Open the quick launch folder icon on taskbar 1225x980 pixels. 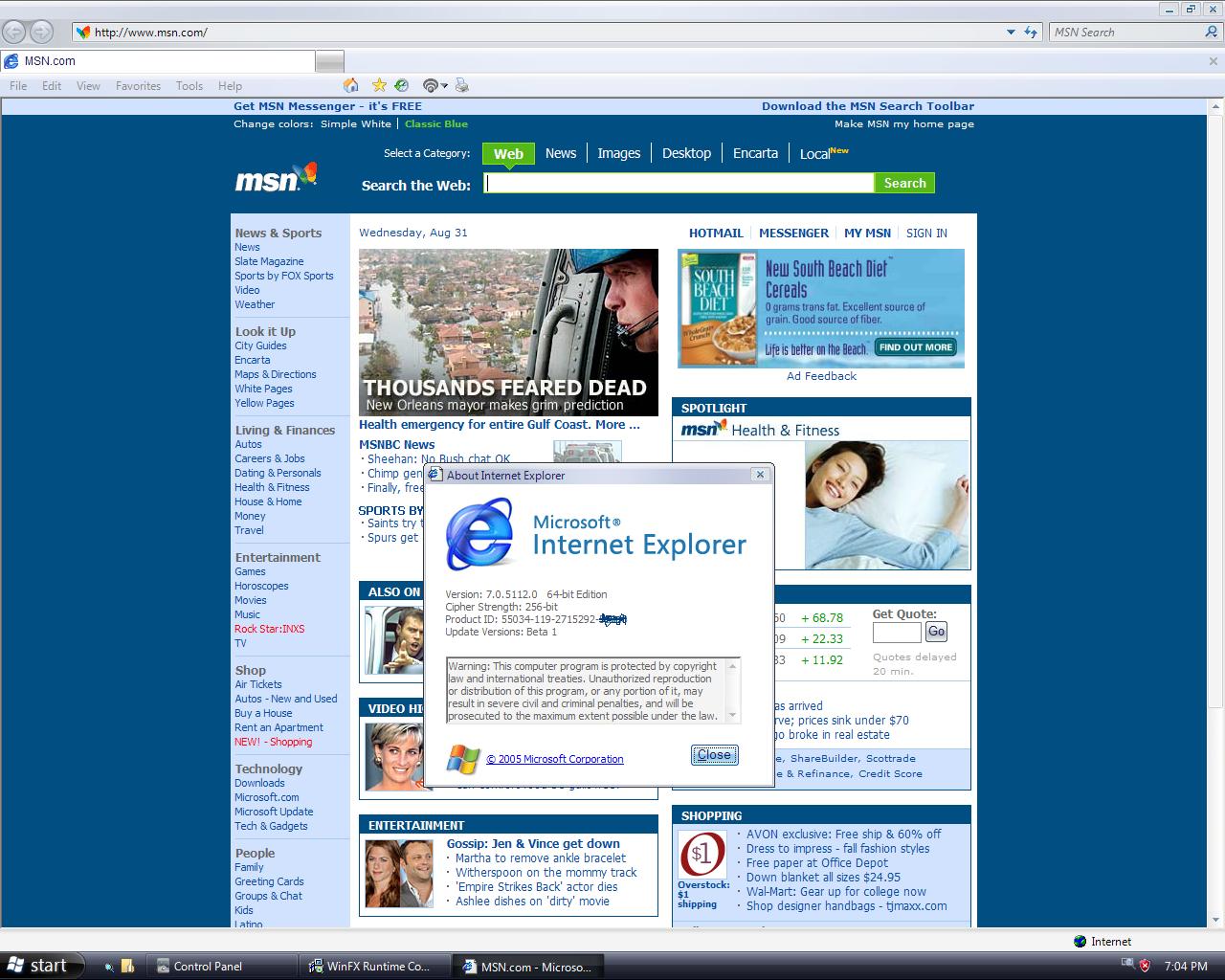pyautogui.click(x=127, y=967)
